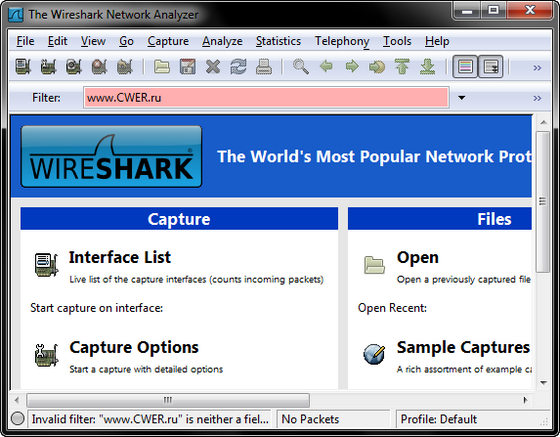Click the print packets toolbar icon
The height and width of the screenshot is (437, 560).
(264, 67)
